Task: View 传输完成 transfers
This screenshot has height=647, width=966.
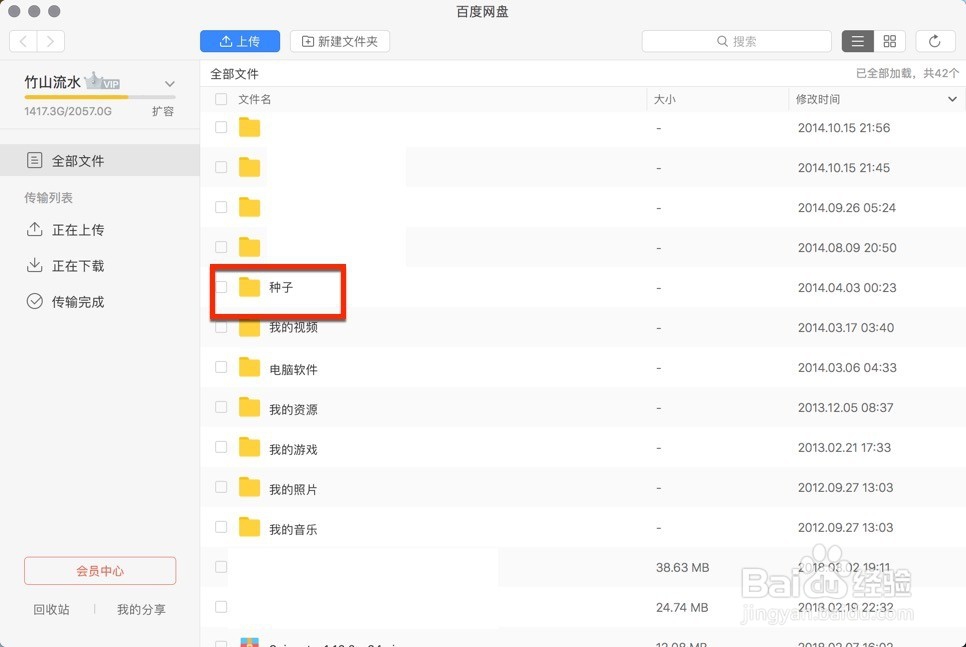Action: 76,301
